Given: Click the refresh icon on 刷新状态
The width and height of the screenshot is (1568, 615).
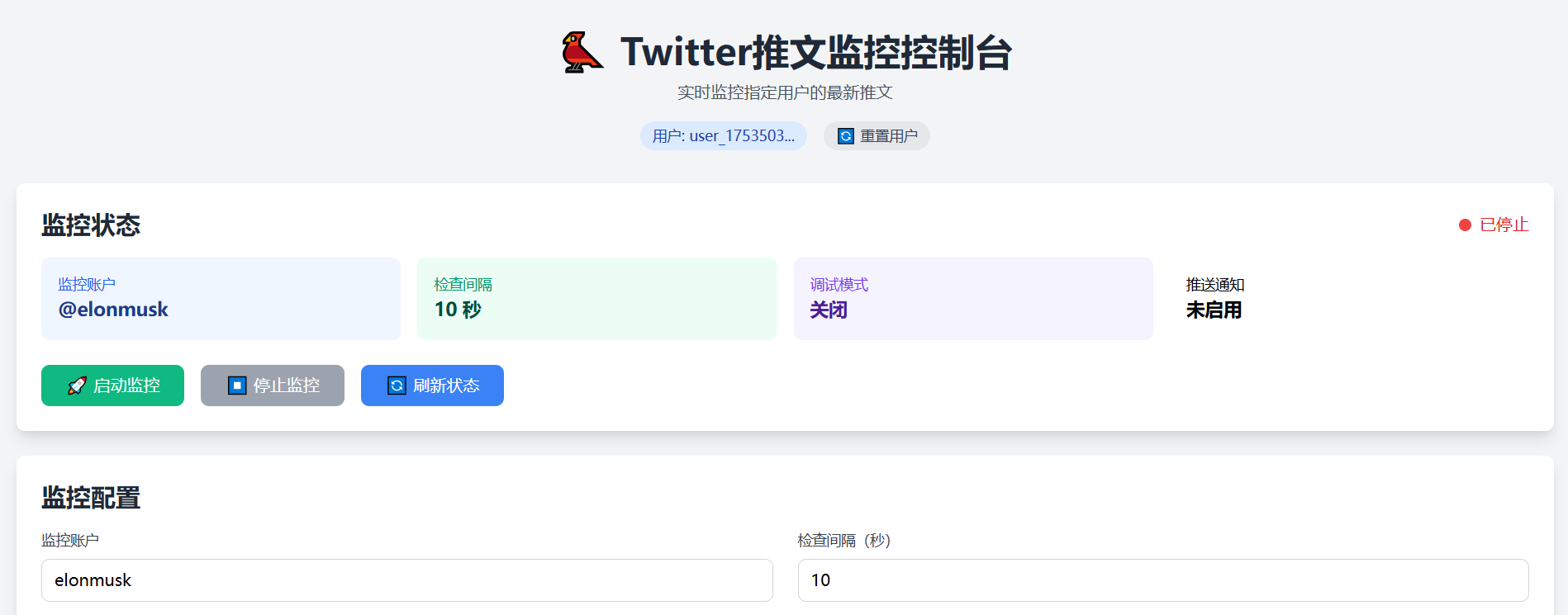Looking at the screenshot, I should point(397,386).
